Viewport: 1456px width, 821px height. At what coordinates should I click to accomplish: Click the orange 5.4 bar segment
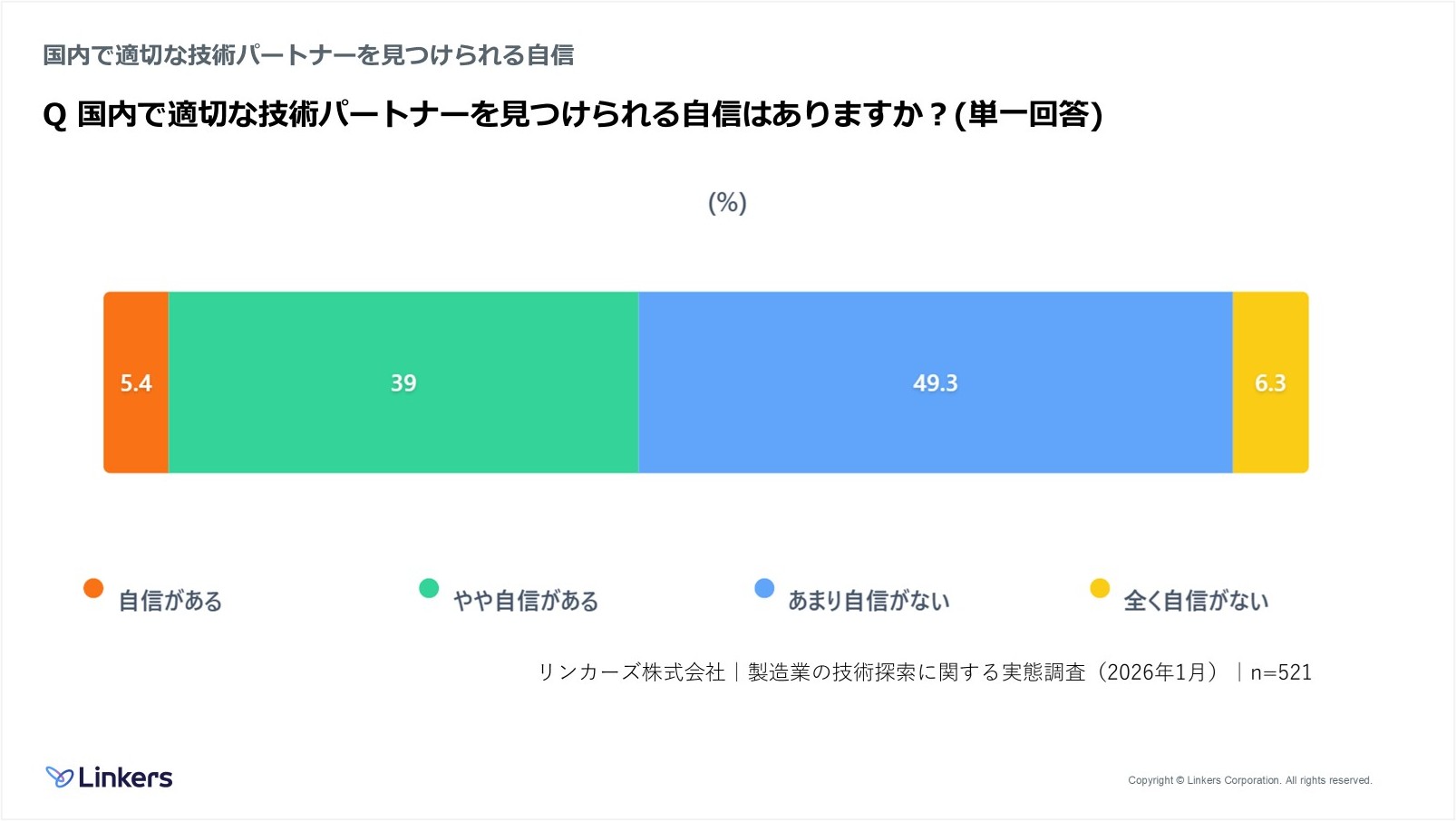click(136, 382)
